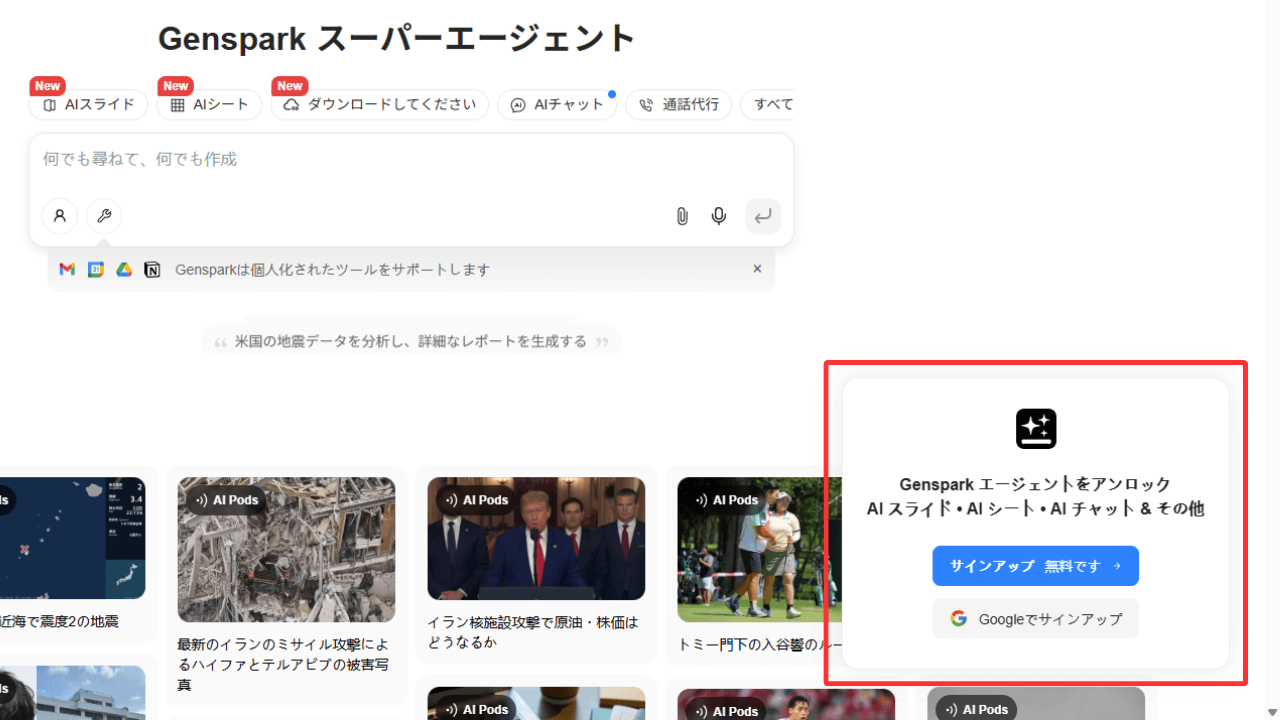1280x720 pixels.
Task: Click the Notion icon in the tools banner
Action: click(152, 270)
